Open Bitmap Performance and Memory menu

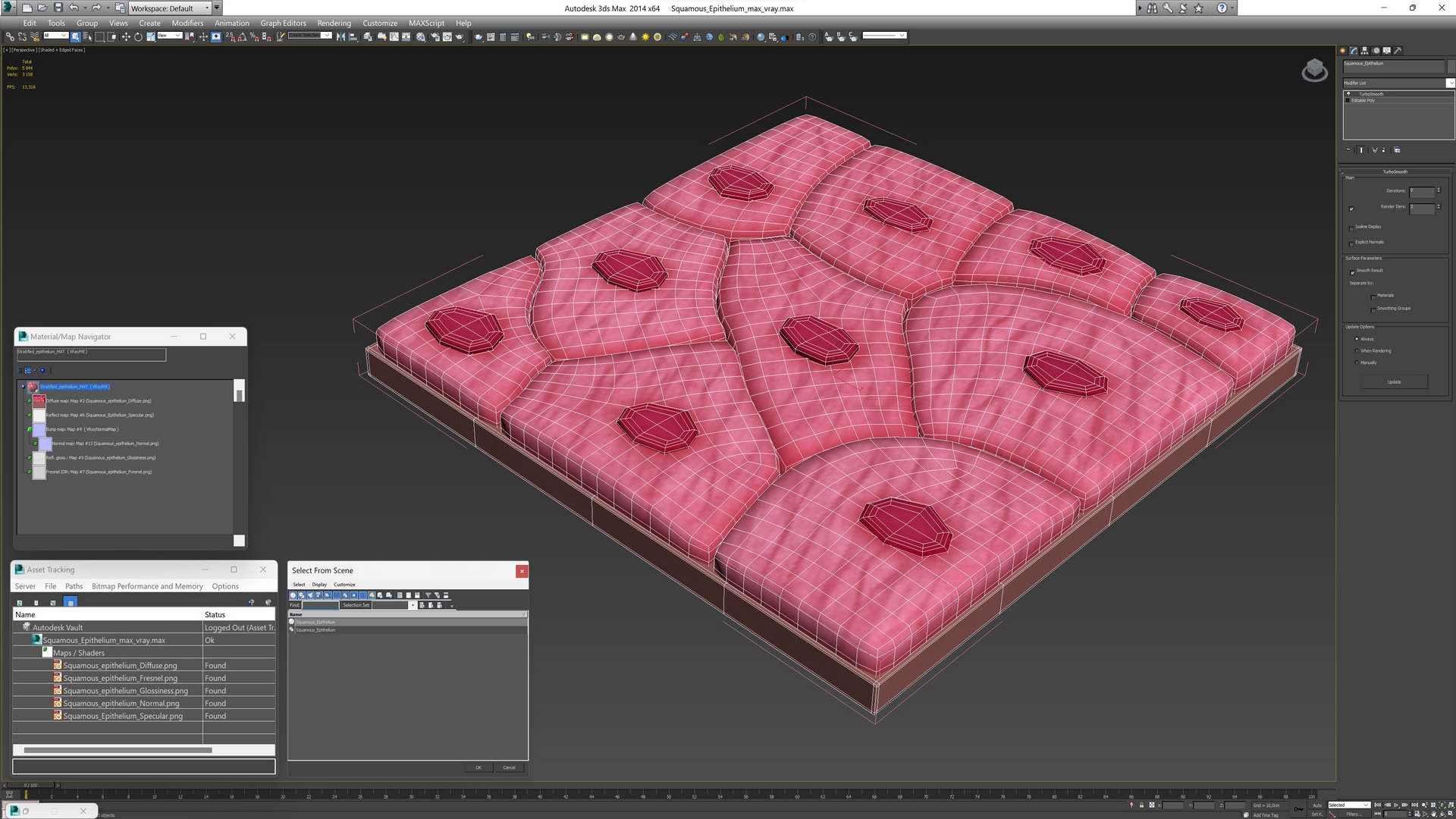[x=147, y=586]
